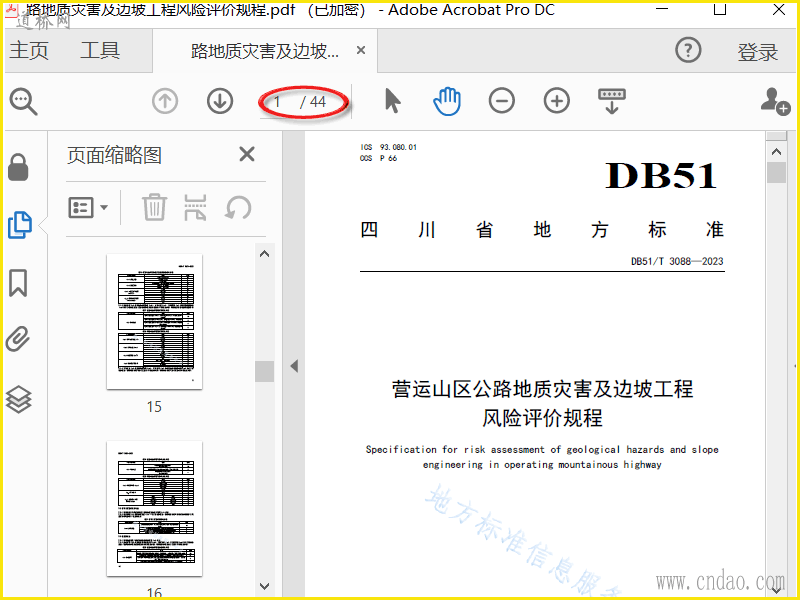Zoom in with the plus button

pyautogui.click(x=557, y=101)
